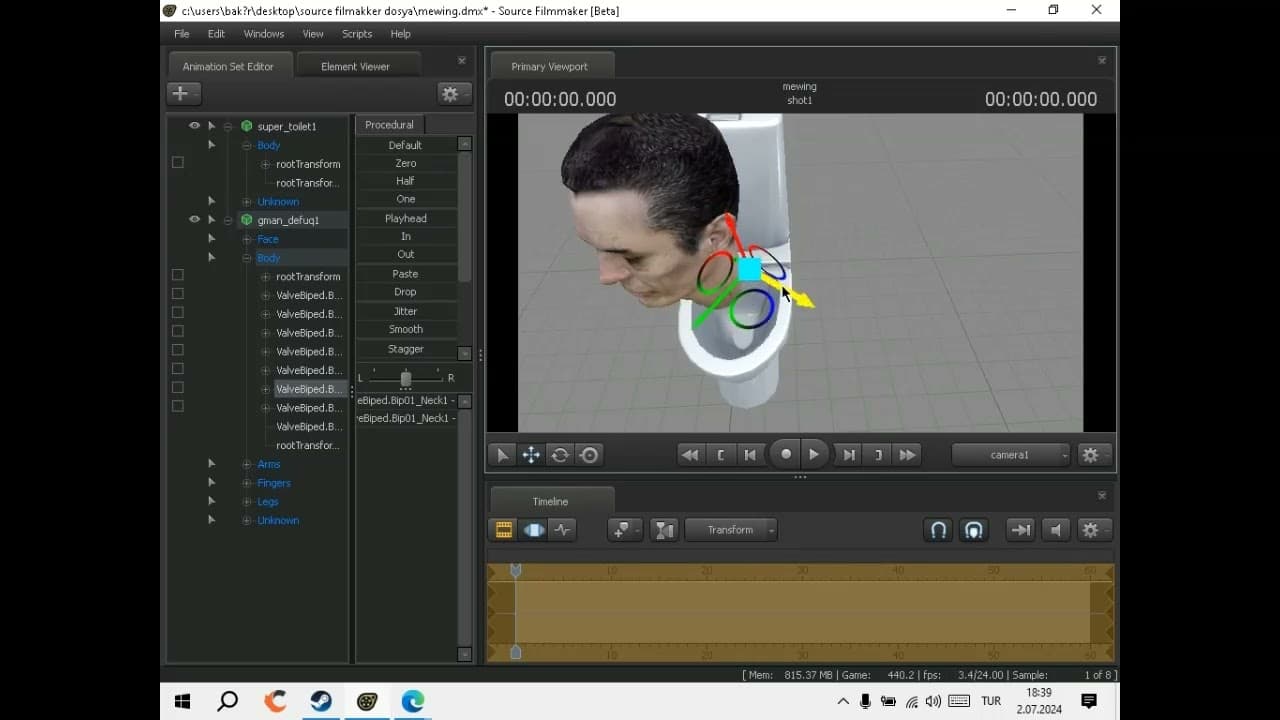Apply the Zero procedural preset
This screenshot has height=720, width=1280.
[x=406, y=163]
